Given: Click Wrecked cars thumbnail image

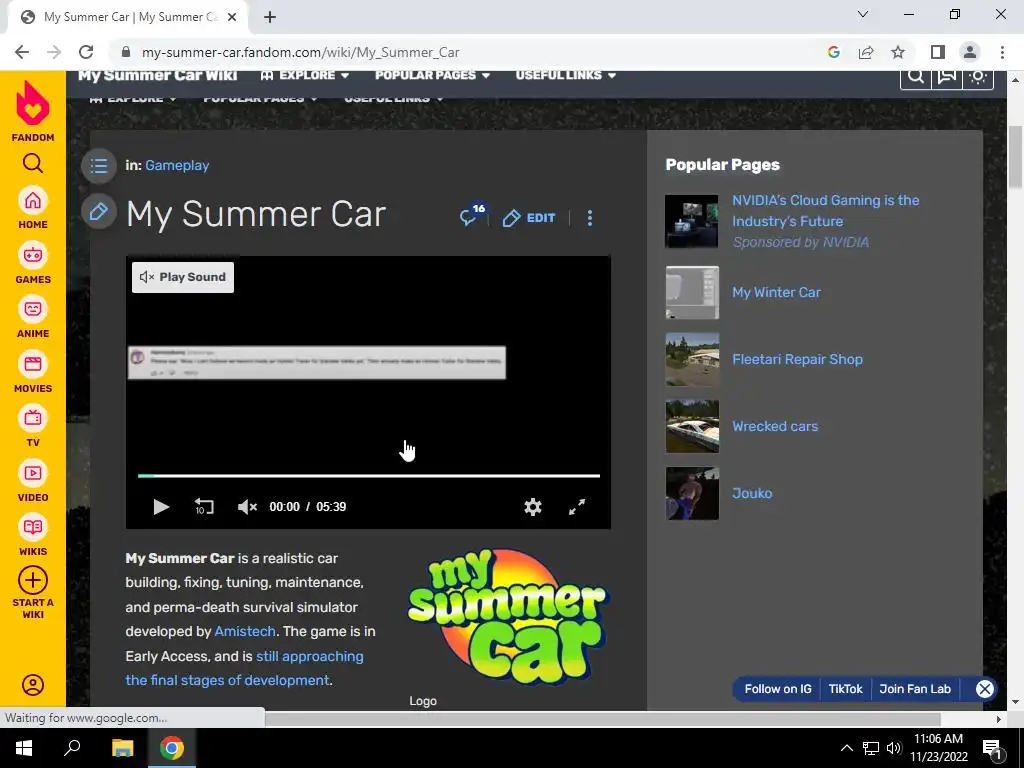Looking at the screenshot, I should tap(692, 426).
